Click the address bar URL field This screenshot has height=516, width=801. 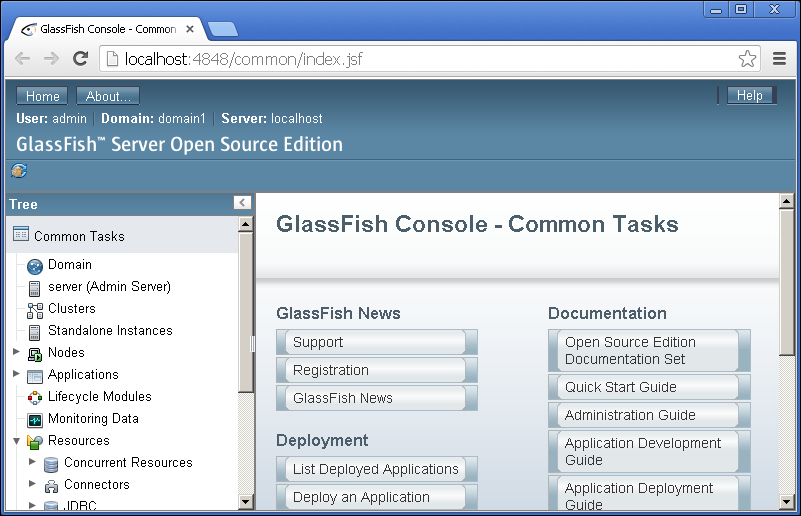coord(419,59)
